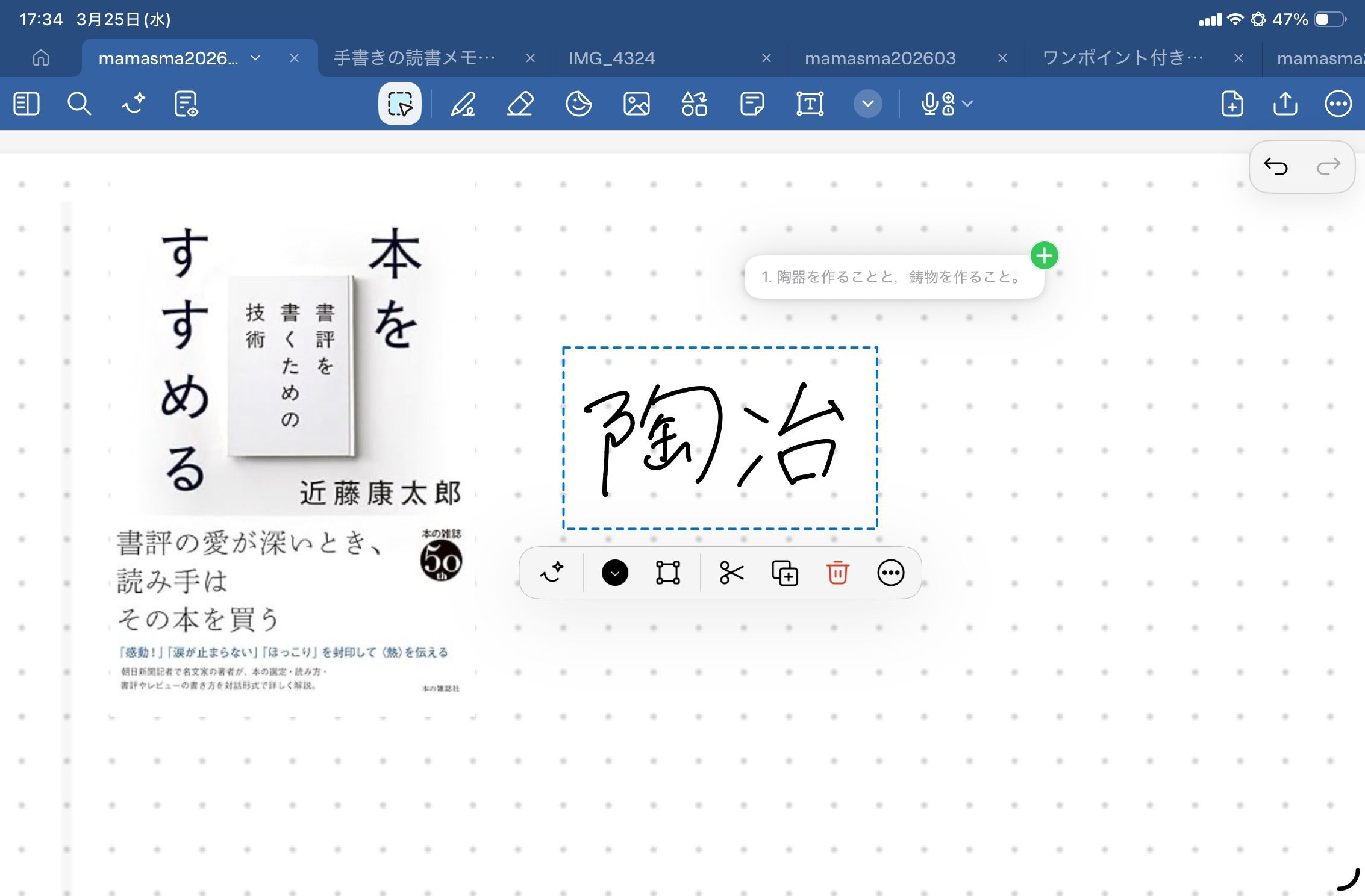
Task: Expand the mamasma2026 tab title menu
Action: point(255,58)
